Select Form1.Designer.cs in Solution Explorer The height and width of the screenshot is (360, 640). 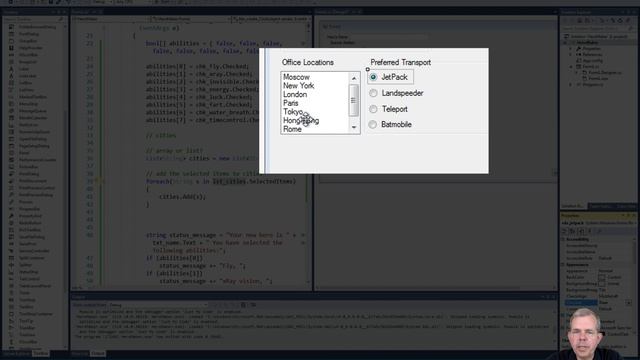(605, 73)
